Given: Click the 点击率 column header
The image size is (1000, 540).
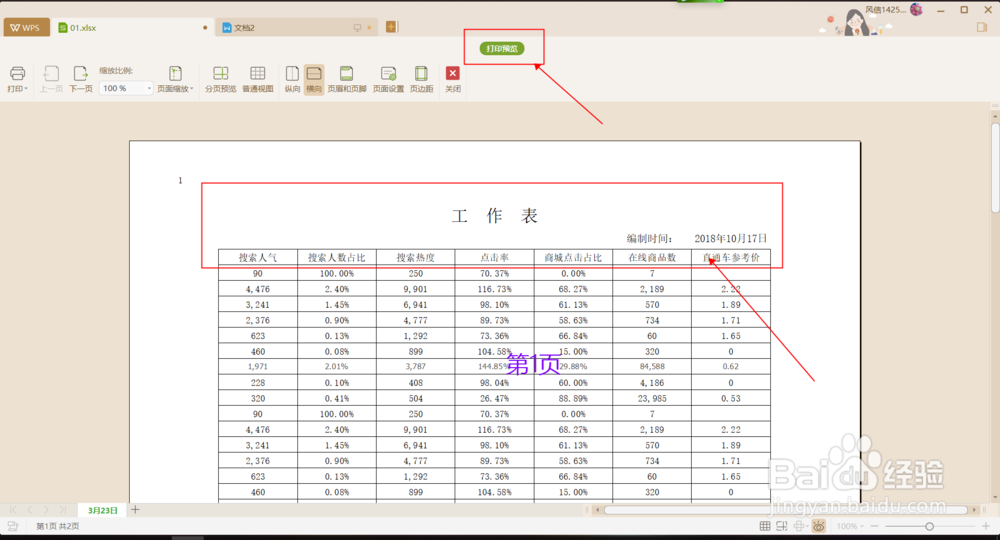Looking at the screenshot, I should point(494,258).
